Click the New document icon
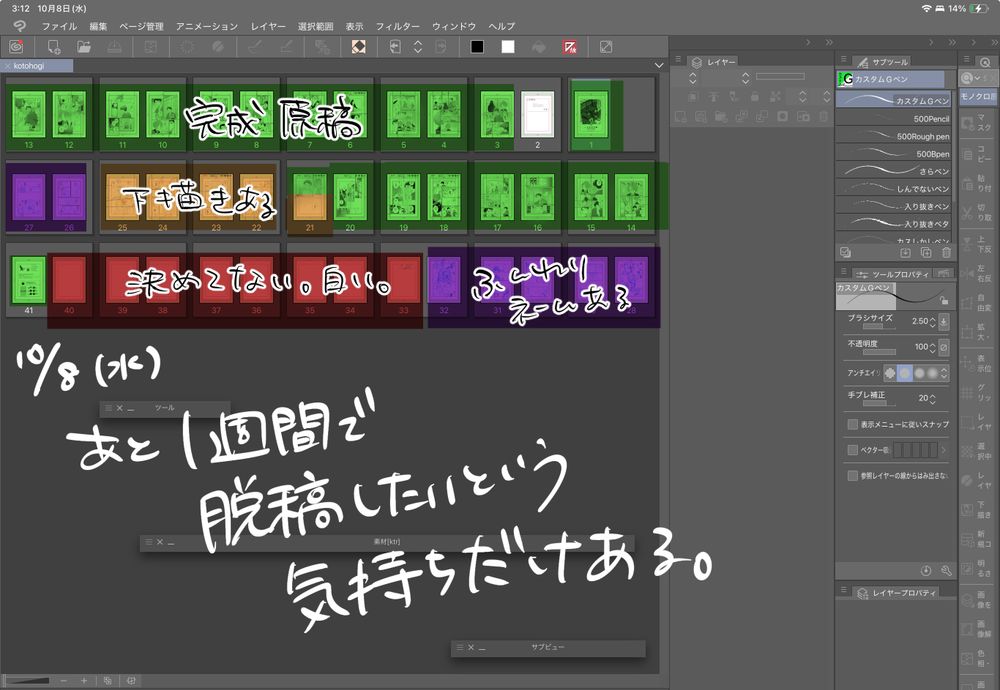This screenshot has height=690, width=1000. coord(54,47)
